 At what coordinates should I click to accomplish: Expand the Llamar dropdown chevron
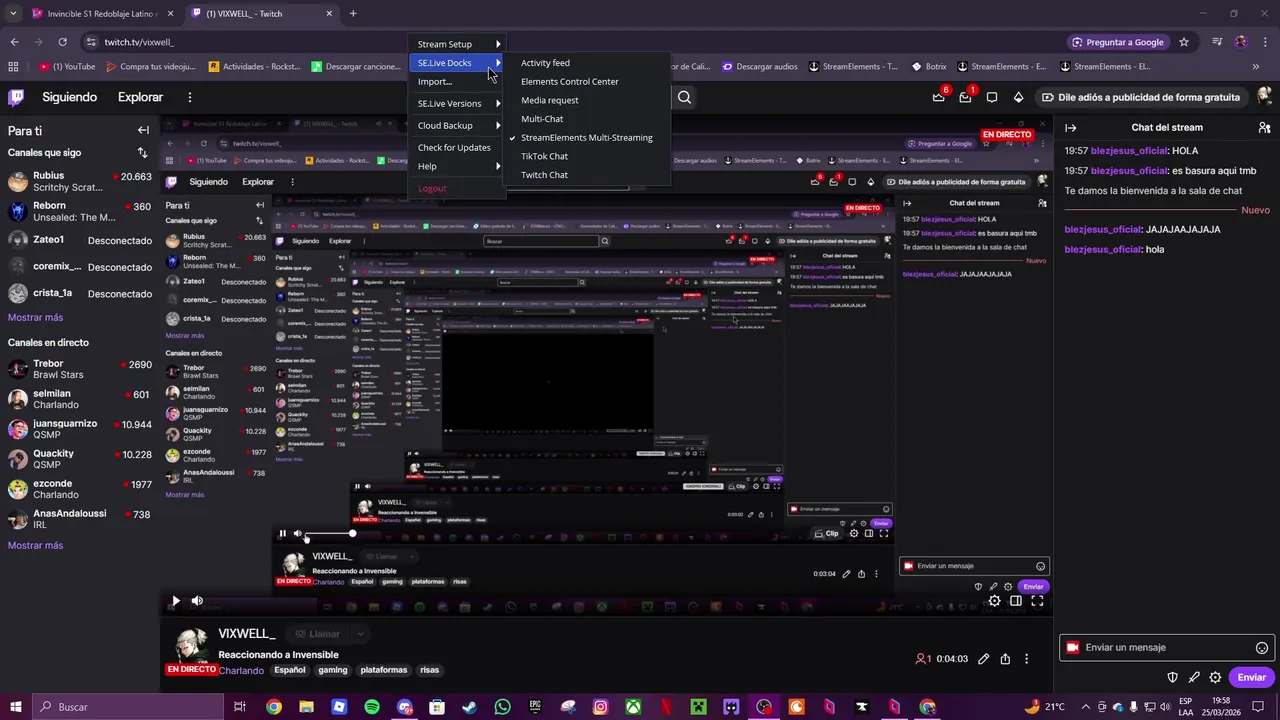pyautogui.click(x=360, y=634)
